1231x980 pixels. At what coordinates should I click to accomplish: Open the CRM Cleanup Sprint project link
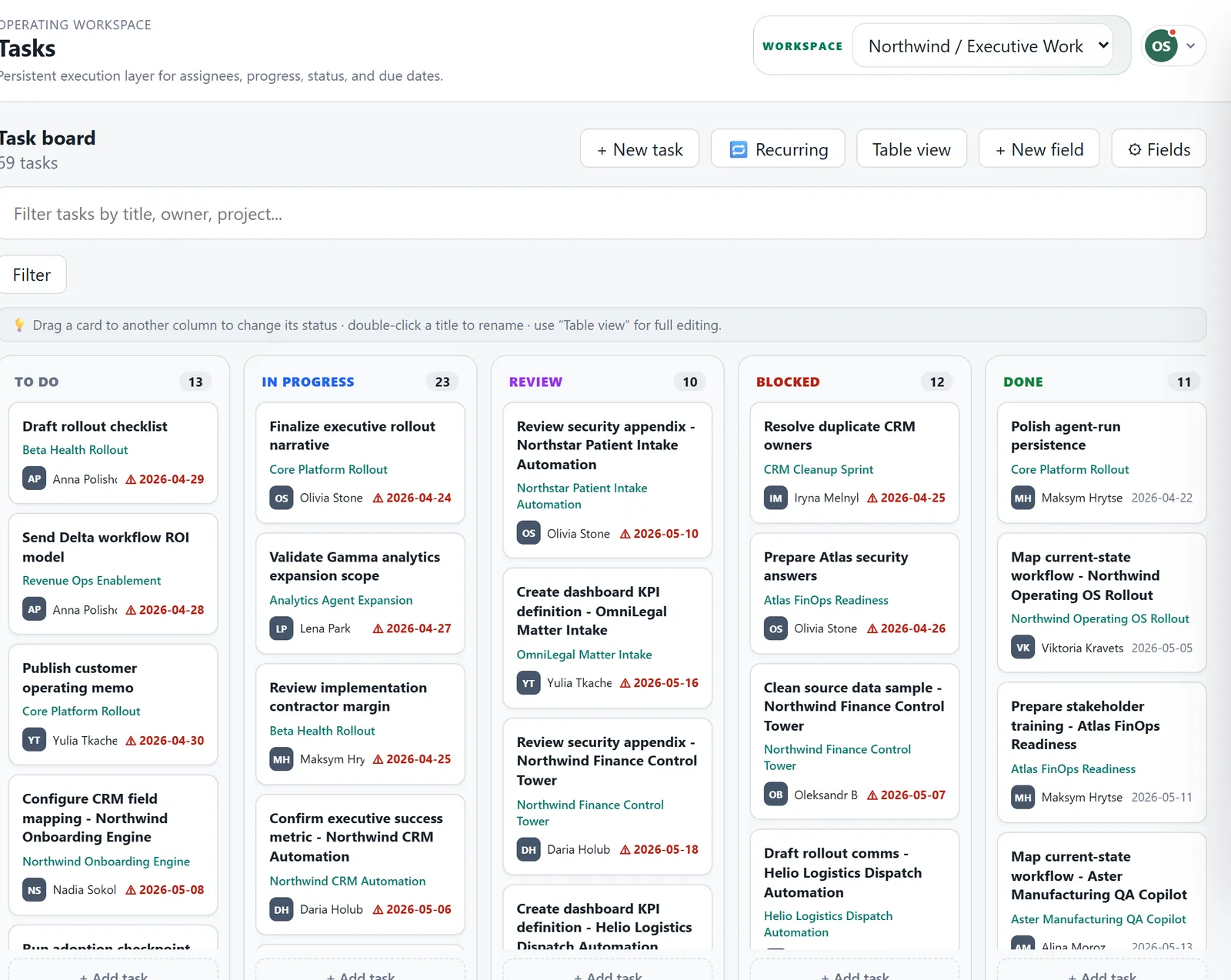tap(819, 469)
